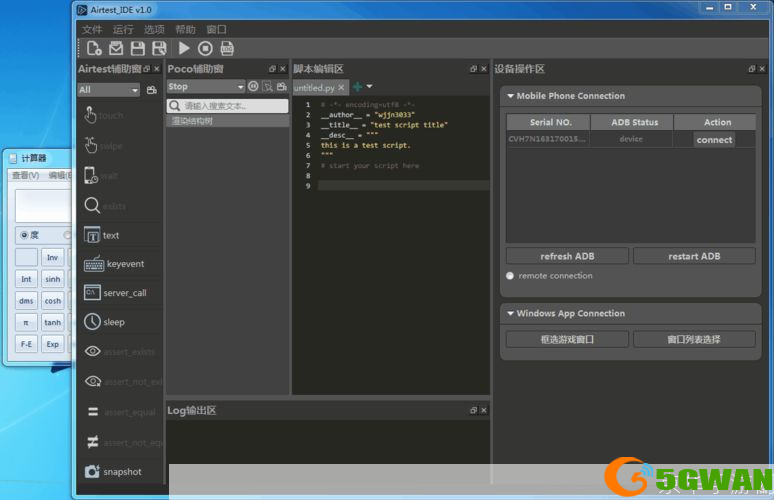
Task: Select the sleep command
Action: [104, 322]
